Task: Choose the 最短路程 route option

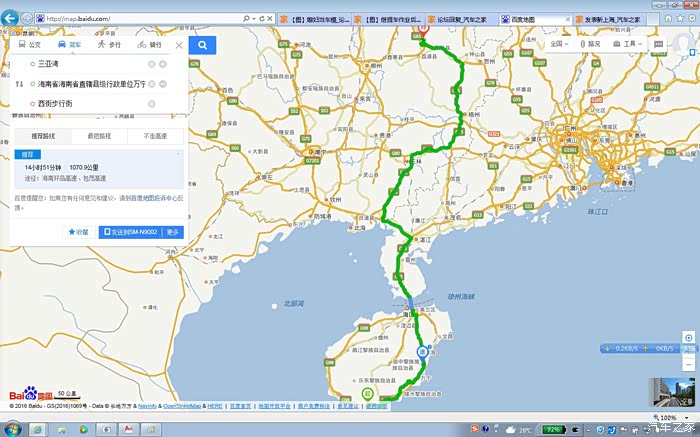Action: coord(99,135)
